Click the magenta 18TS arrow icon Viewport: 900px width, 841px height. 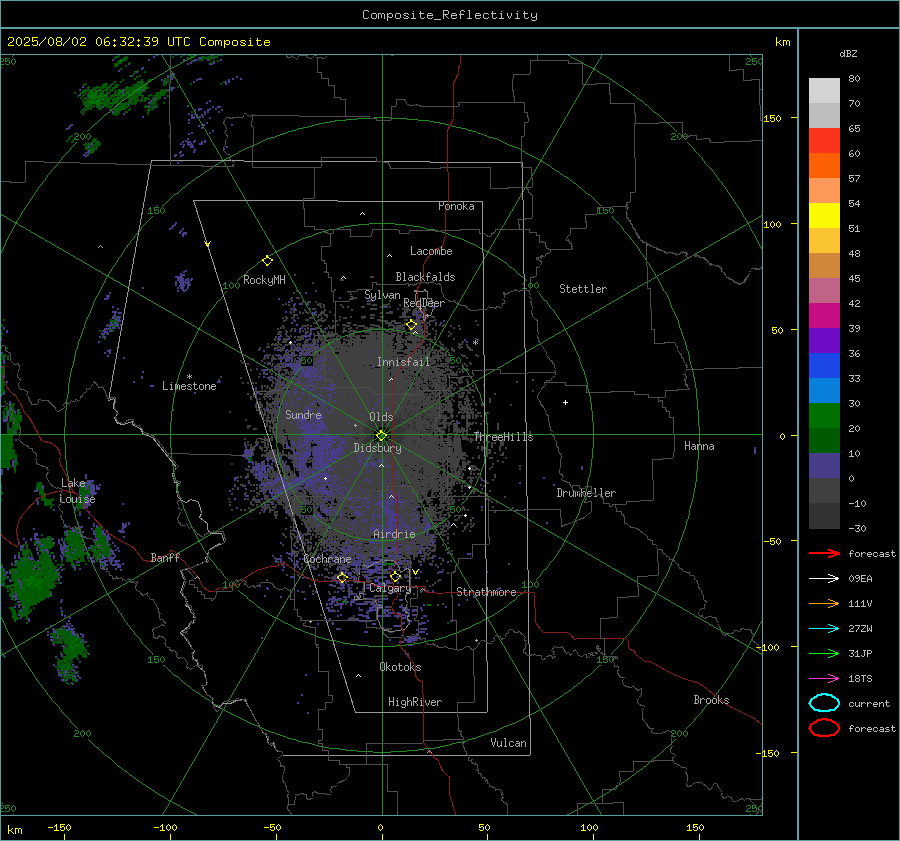pyautogui.click(x=824, y=679)
